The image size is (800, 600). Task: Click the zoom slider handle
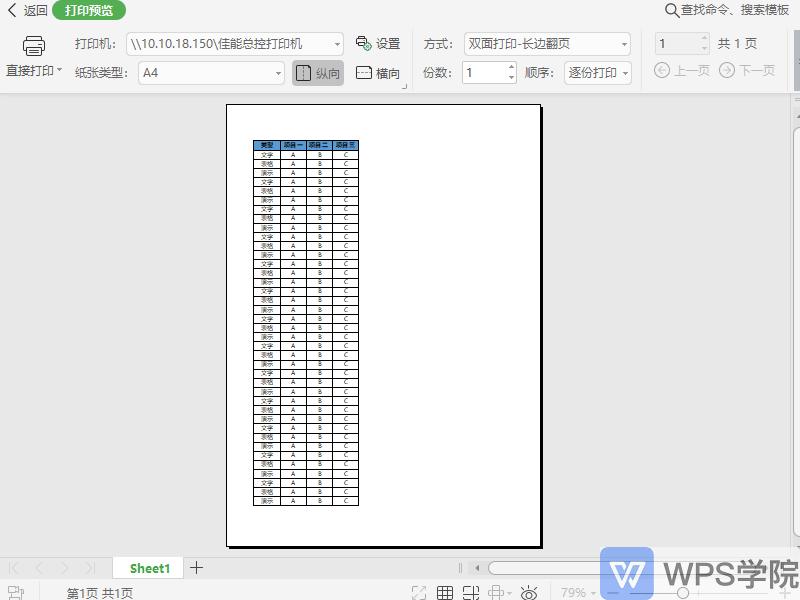coord(683,593)
